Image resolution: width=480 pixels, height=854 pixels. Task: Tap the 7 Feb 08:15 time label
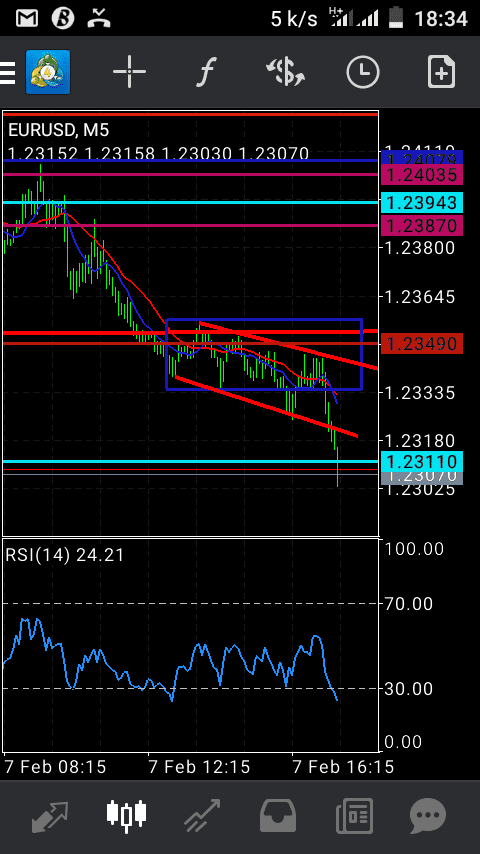coord(55,767)
